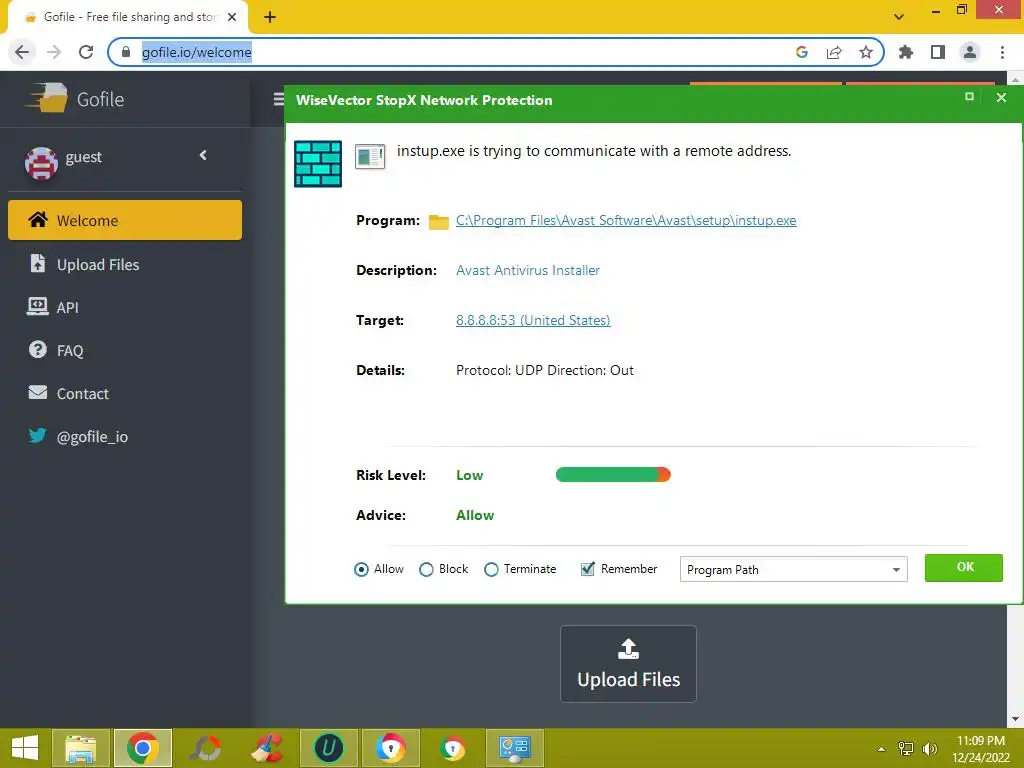
Task: Expand the tab search chevron
Action: point(899,17)
